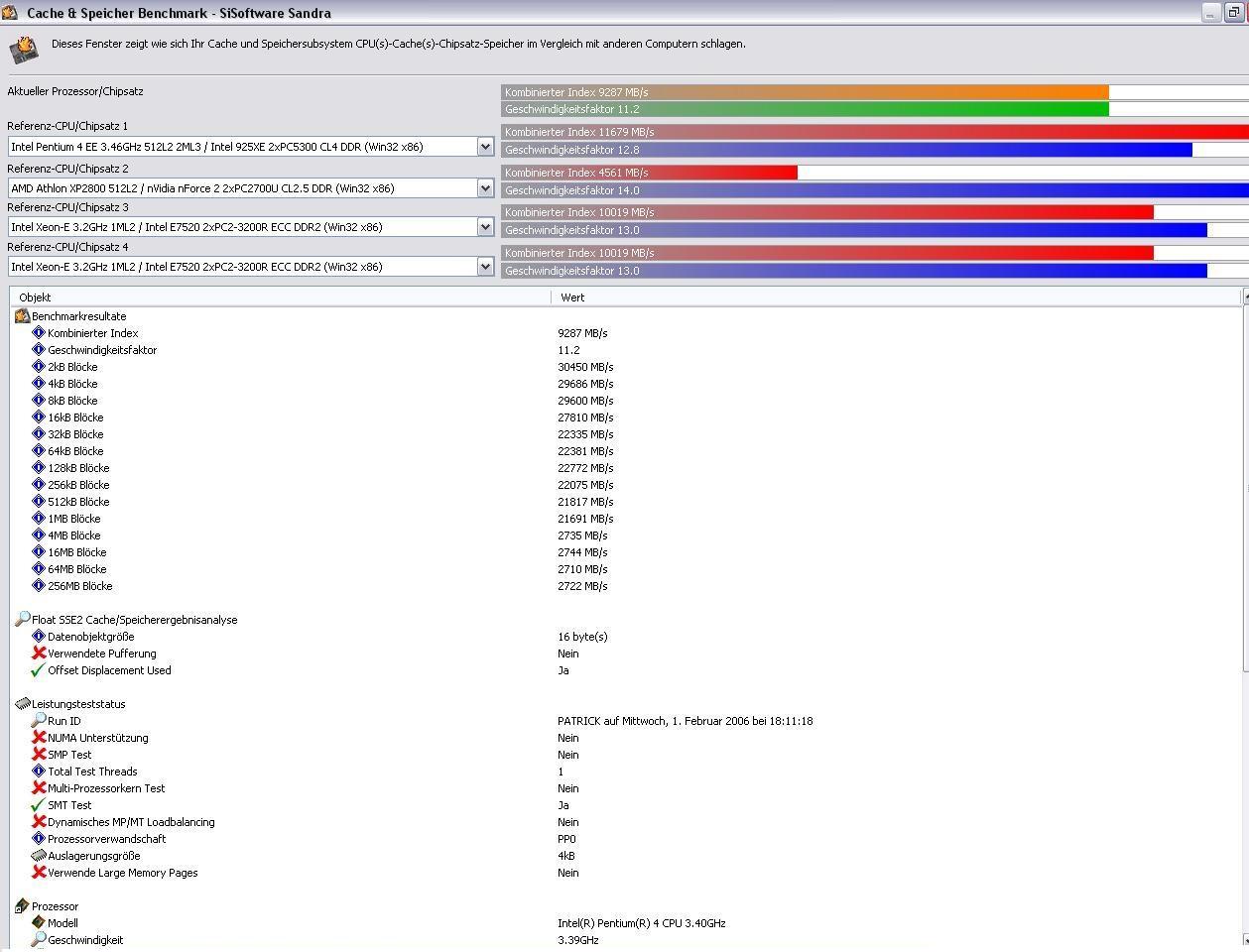The image size is (1249, 952).
Task: Click the Leistungsteststatus section icon
Action: (22, 704)
